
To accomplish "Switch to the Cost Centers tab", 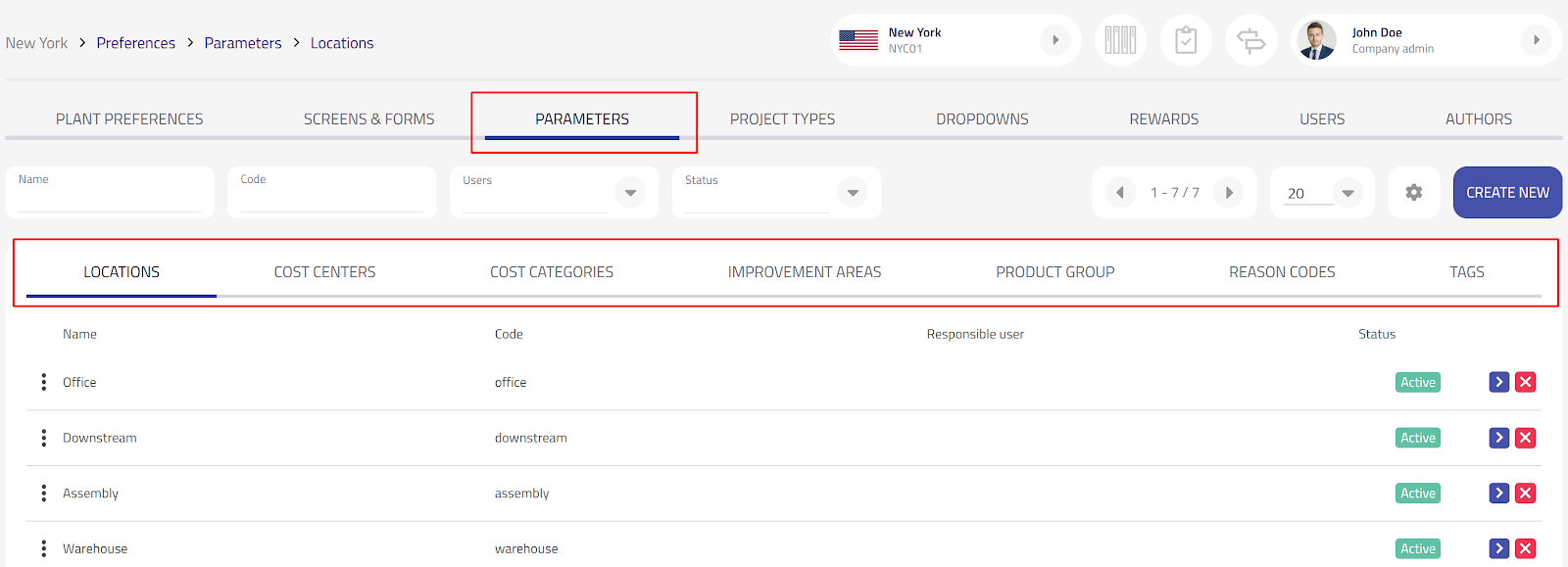I will (x=324, y=272).
